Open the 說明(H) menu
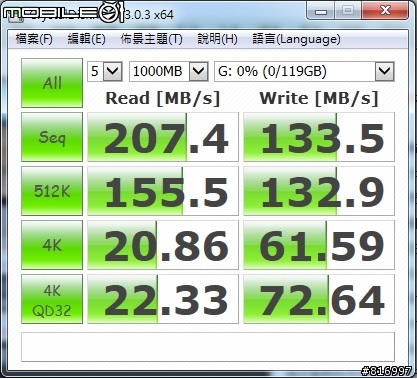Image resolution: width=417 pixels, height=379 pixels. (x=217, y=39)
